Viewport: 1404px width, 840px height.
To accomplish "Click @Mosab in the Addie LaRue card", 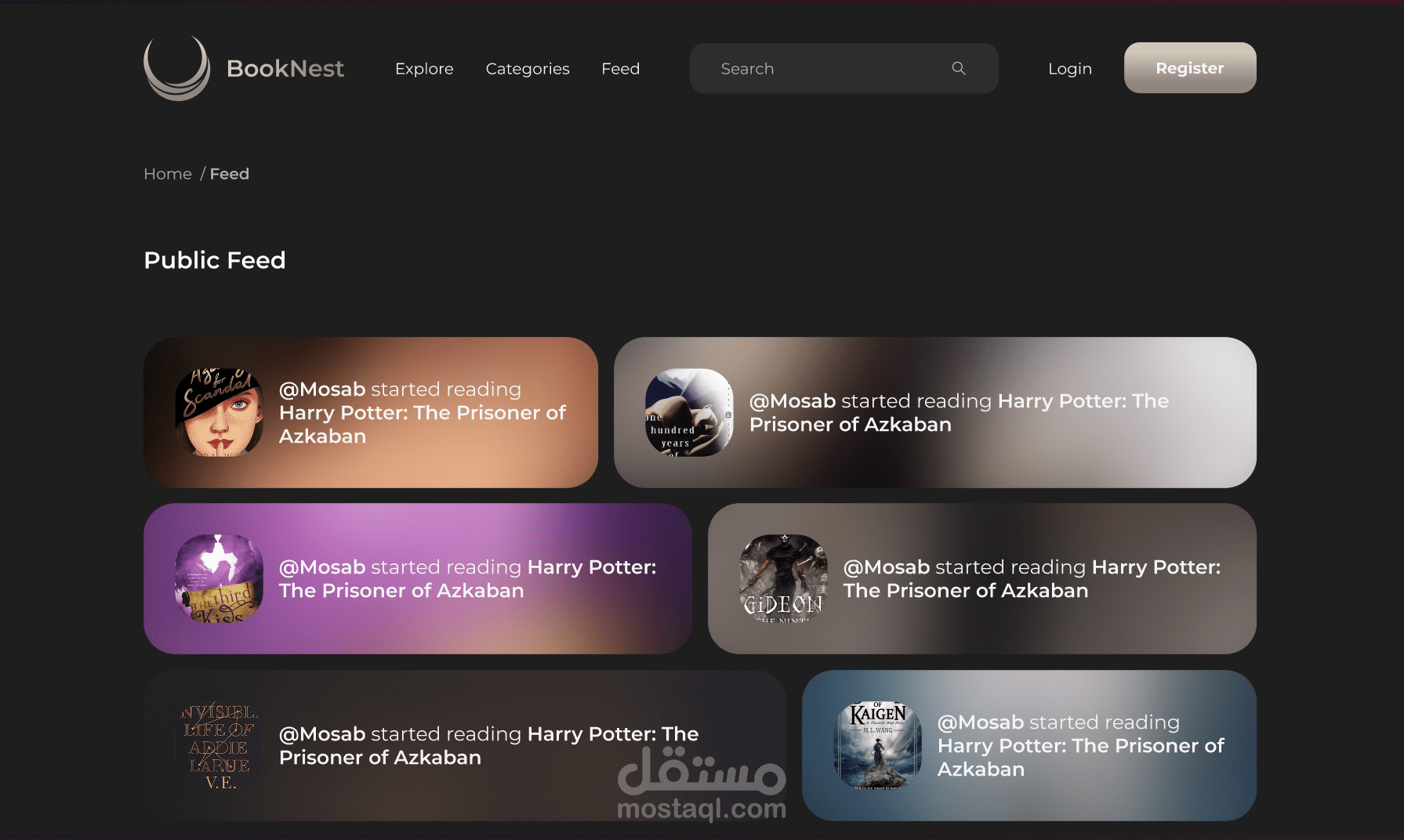I will point(322,734).
